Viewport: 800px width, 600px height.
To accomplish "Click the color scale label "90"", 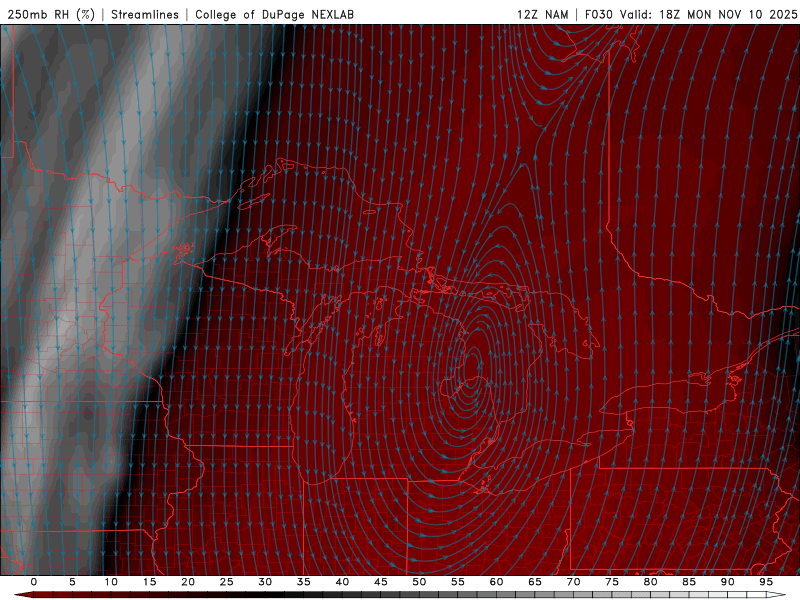I will 728,582.
